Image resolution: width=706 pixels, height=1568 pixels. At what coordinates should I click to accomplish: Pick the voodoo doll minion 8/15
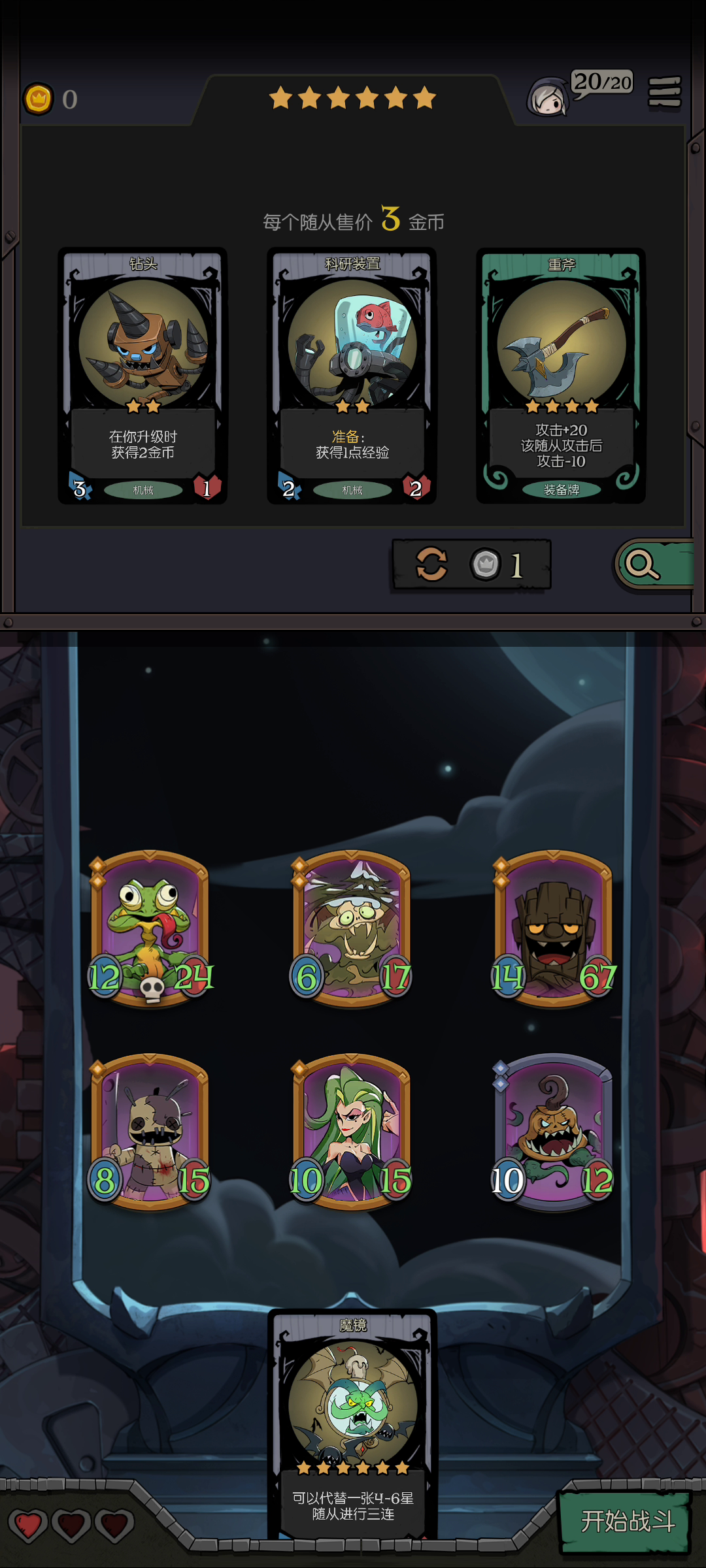coord(150,1132)
